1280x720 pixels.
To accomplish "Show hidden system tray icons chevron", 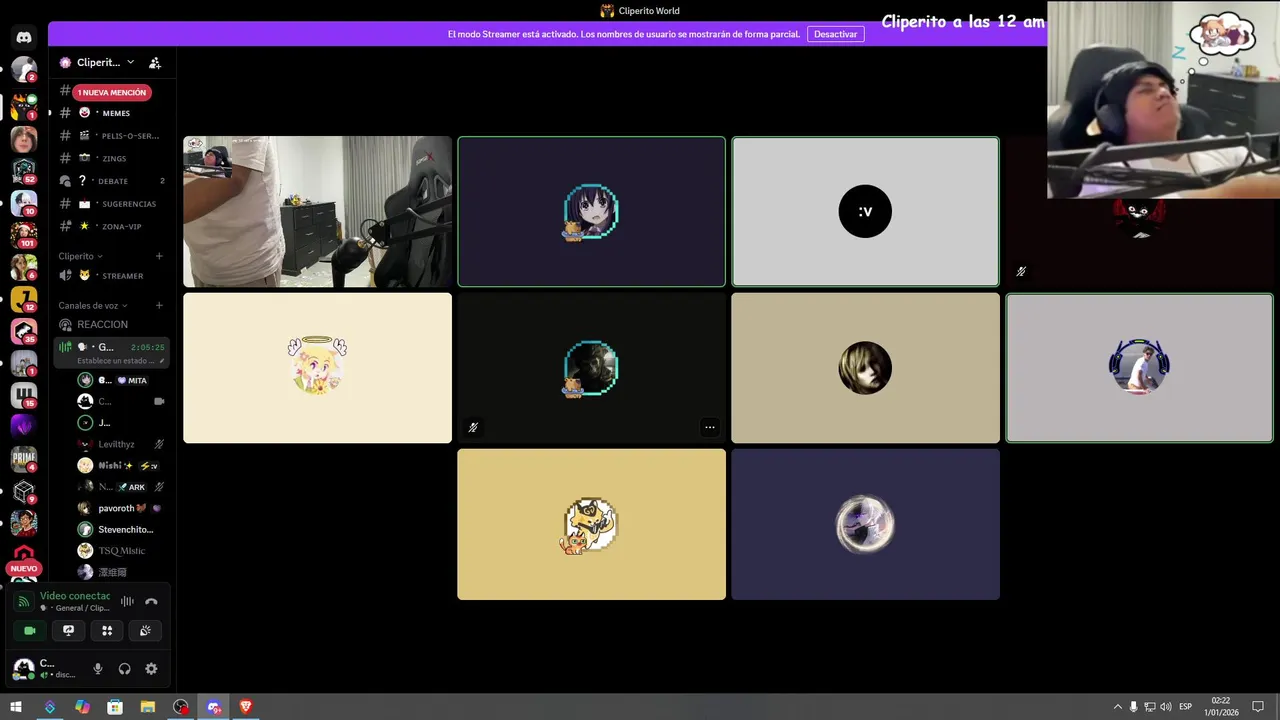I will (x=1118, y=707).
